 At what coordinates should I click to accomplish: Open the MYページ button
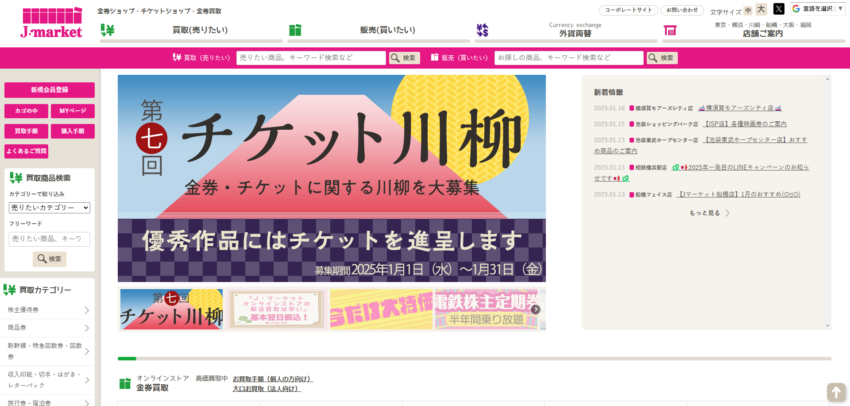(73, 111)
